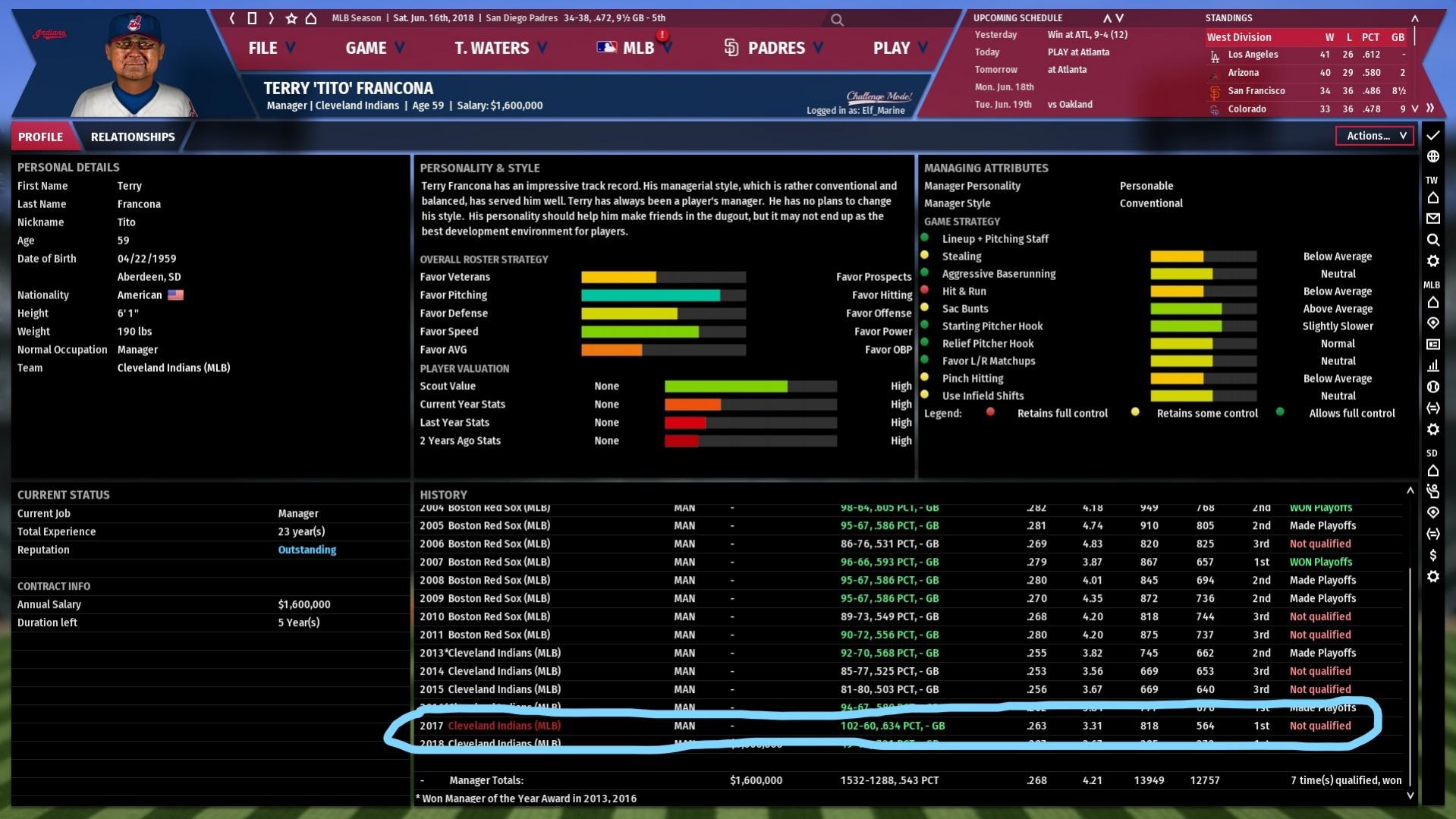This screenshot has height=819, width=1456.
Task: Click the magnifier search icon in top bar
Action: click(837, 20)
